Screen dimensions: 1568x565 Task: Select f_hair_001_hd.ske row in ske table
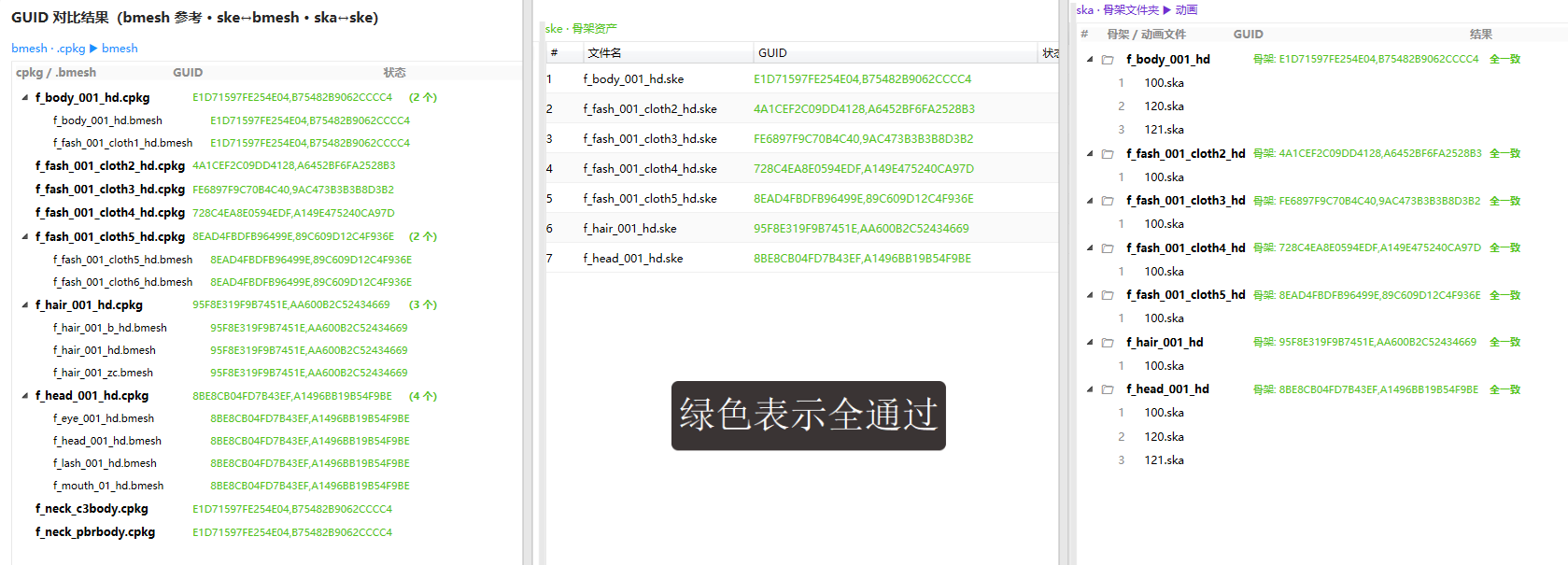[x=801, y=229]
